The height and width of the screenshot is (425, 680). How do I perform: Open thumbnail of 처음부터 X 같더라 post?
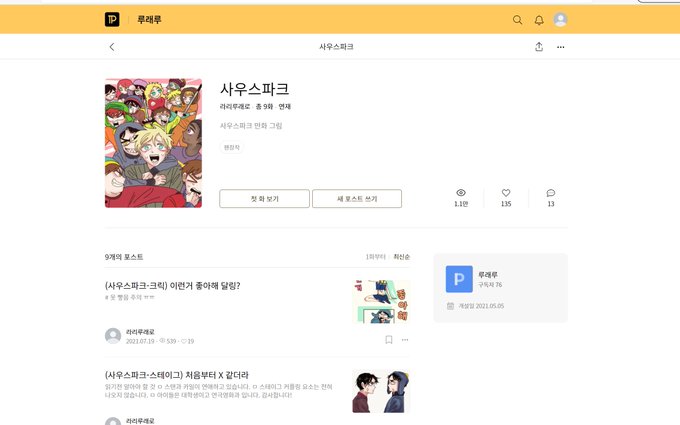point(381,391)
